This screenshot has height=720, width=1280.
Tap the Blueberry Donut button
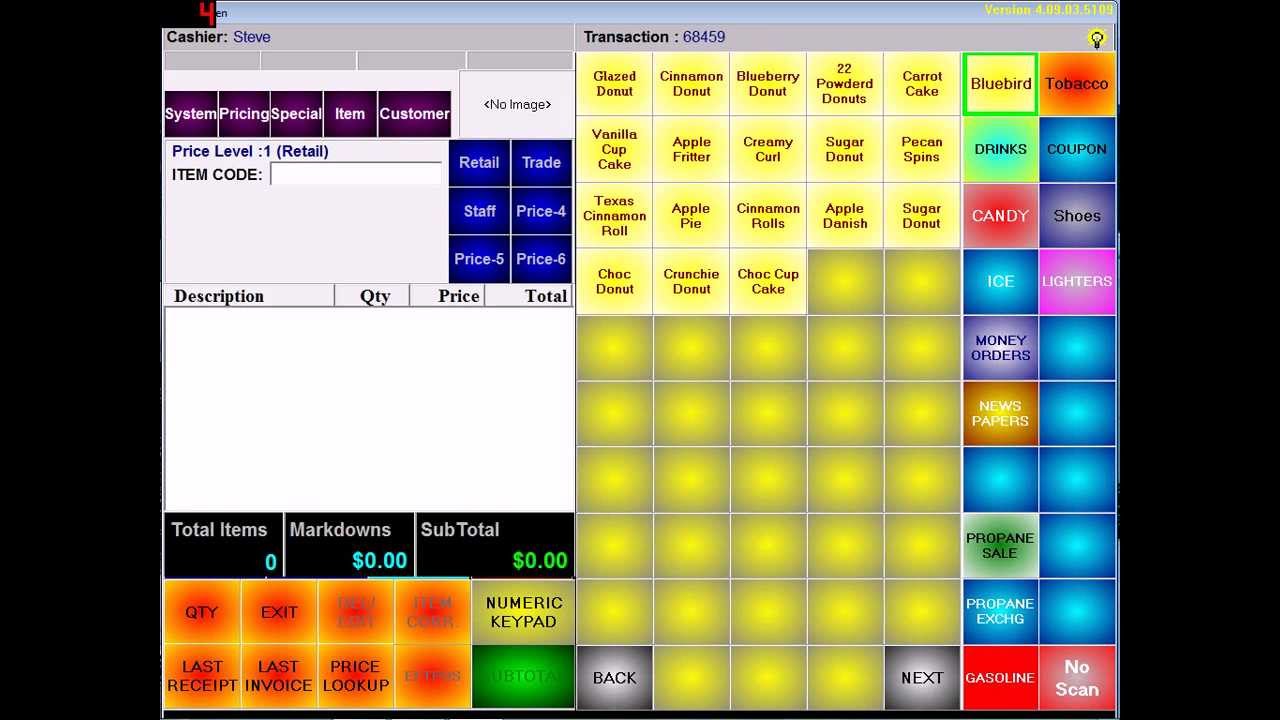[768, 83]
